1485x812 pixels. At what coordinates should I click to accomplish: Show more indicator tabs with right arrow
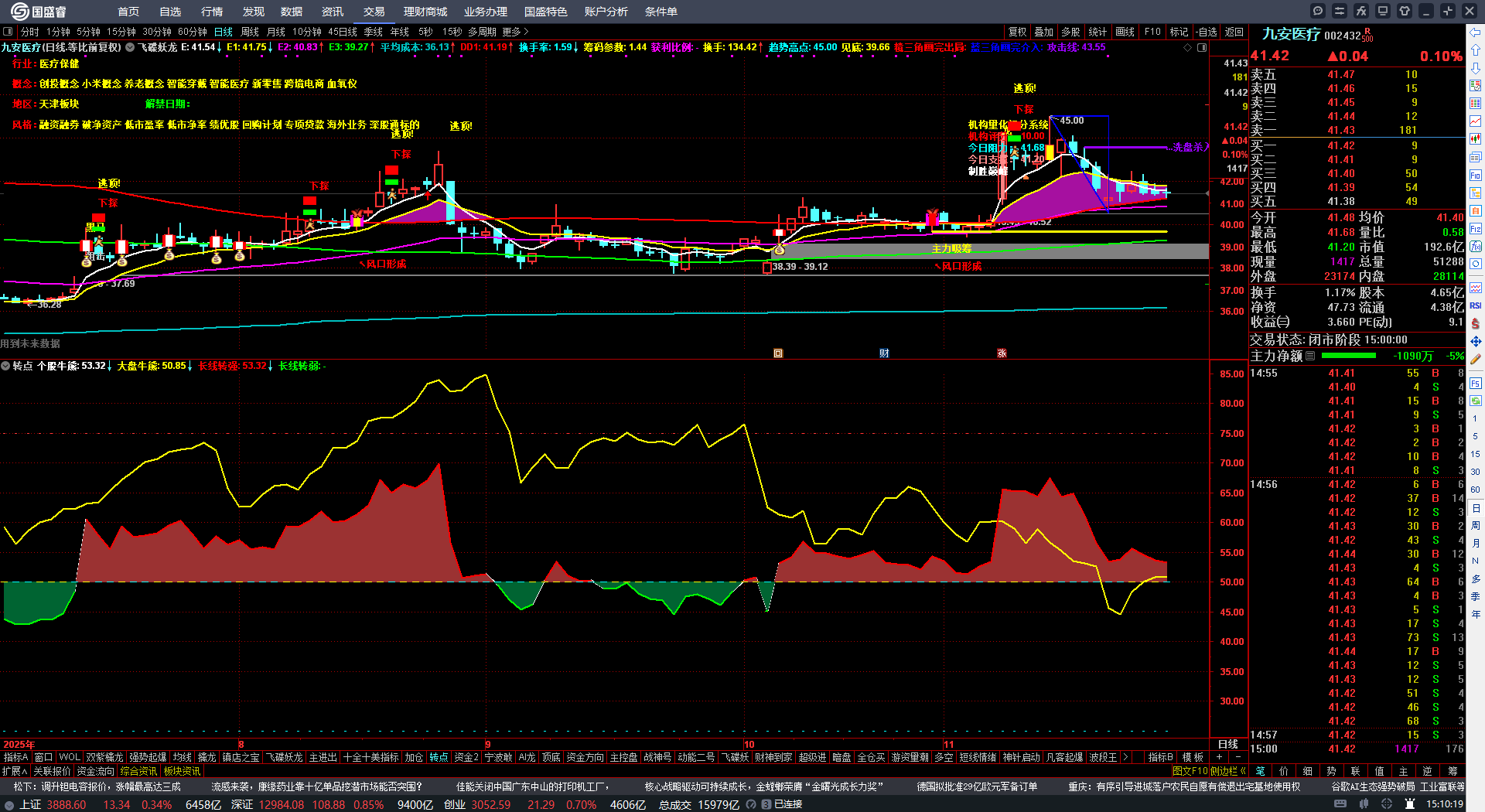1125,757
